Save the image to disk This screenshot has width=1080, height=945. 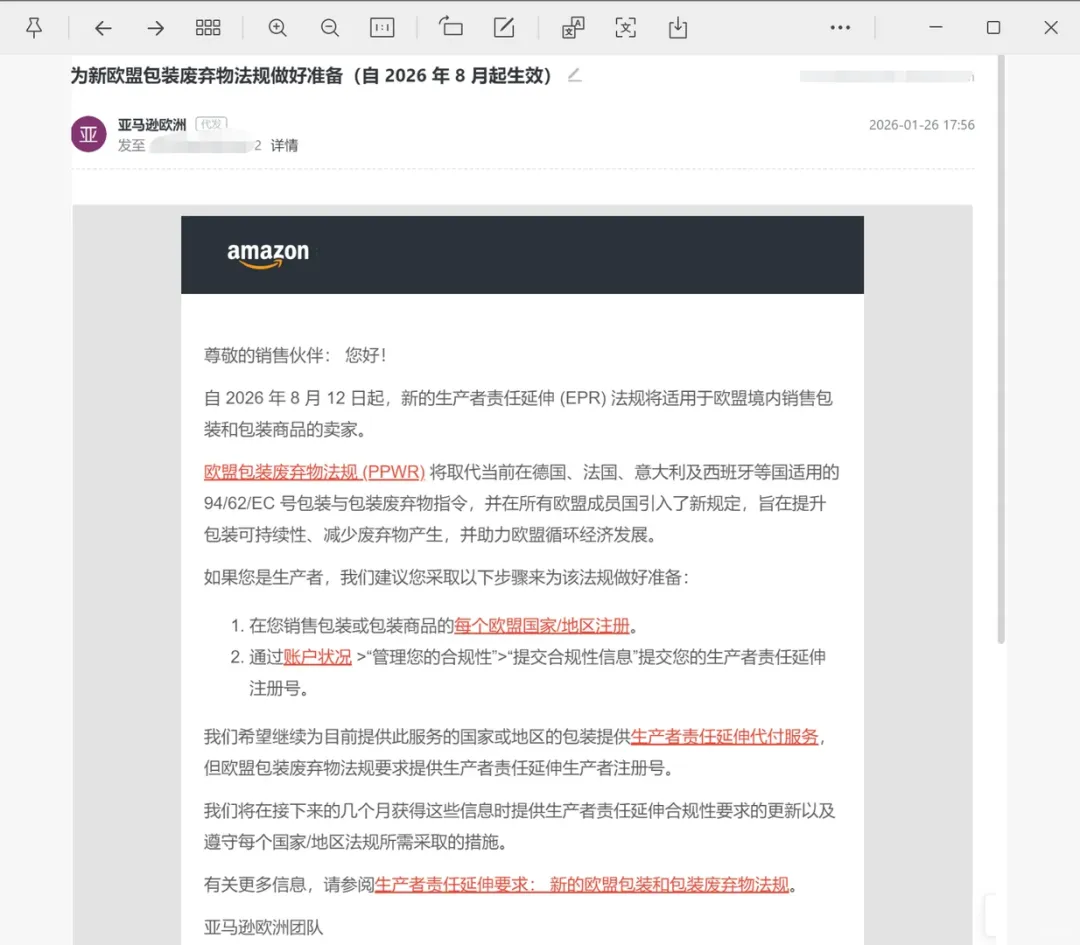tap(678, 28)
